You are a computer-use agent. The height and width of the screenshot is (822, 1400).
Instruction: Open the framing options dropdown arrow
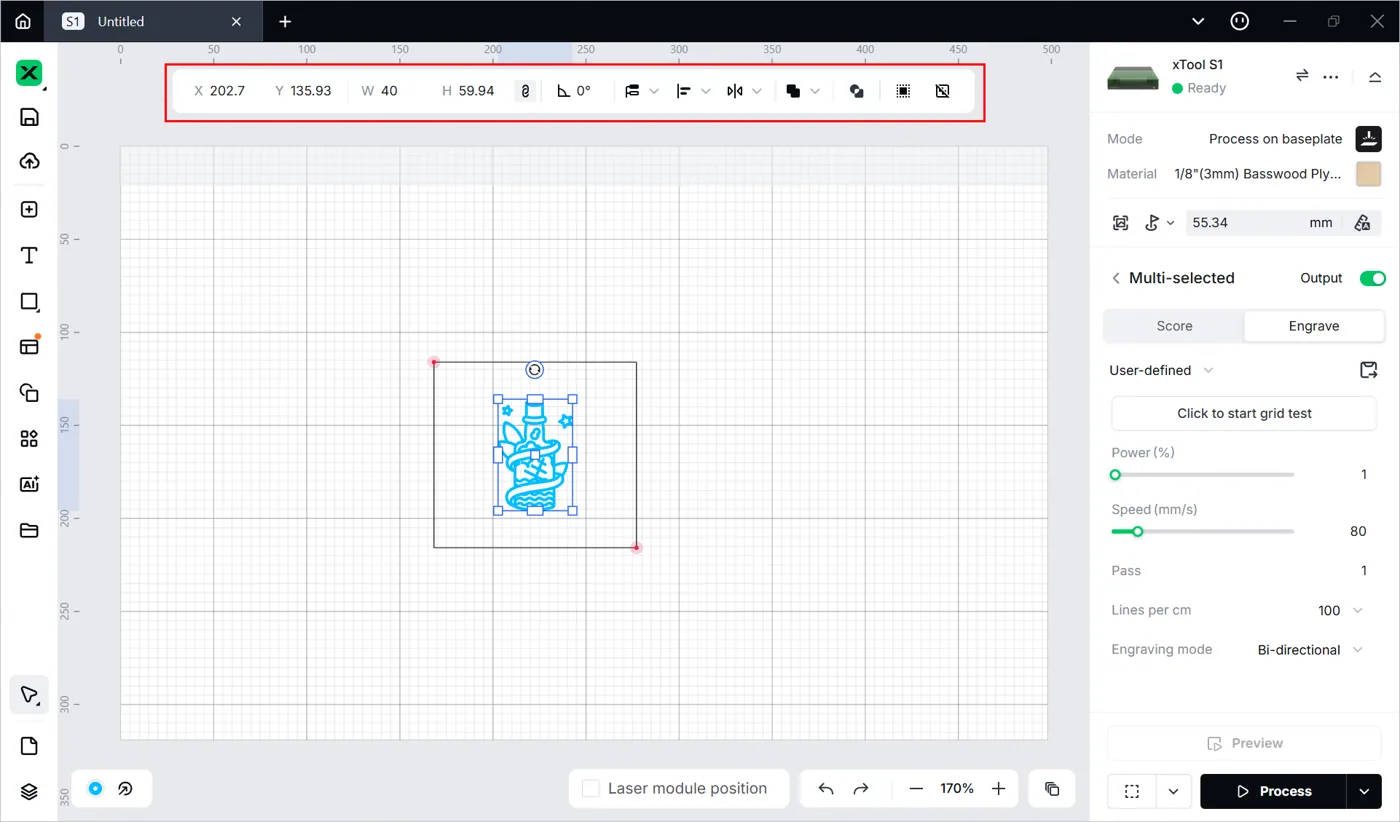pyautogui.click(x=1173, y=791)
